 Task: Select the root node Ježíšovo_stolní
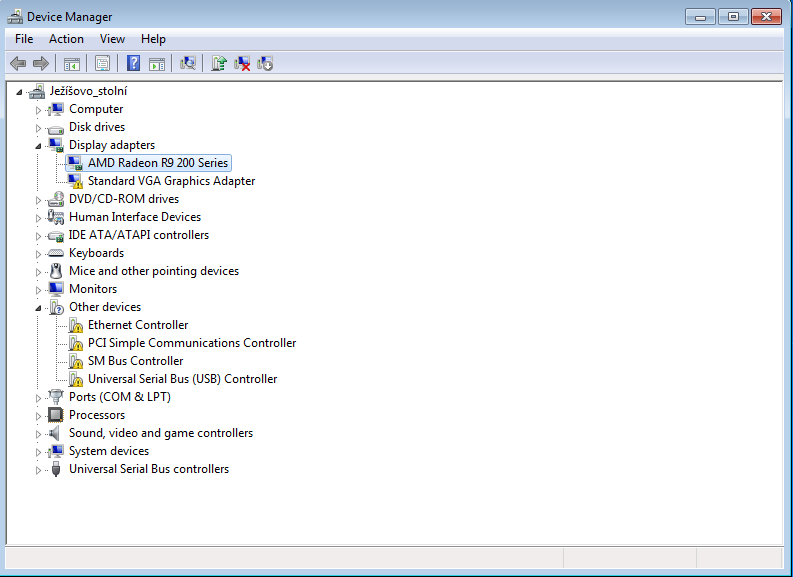88,91
